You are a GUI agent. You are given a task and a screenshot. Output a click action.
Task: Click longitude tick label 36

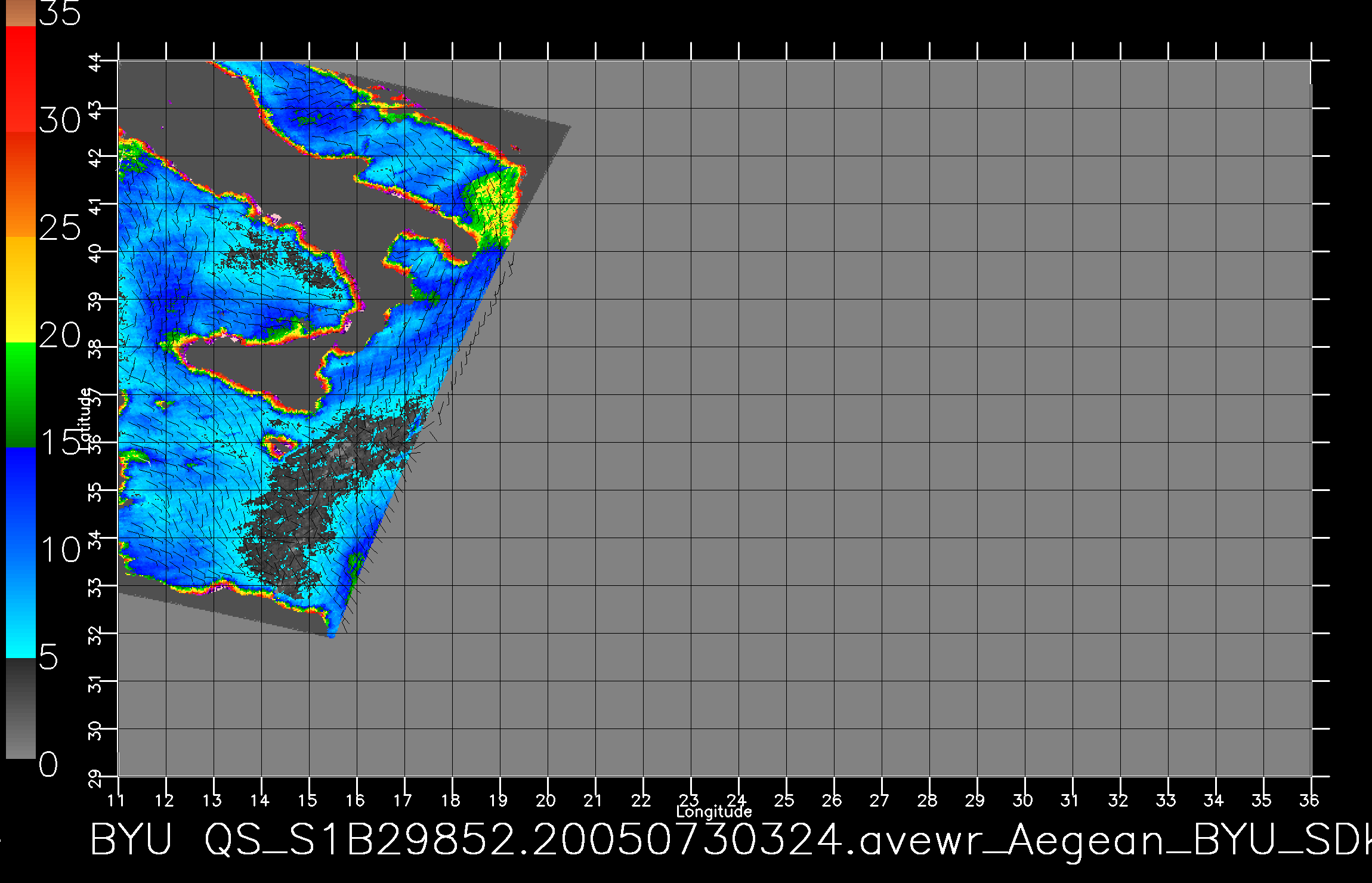[x=1309, y=800]
